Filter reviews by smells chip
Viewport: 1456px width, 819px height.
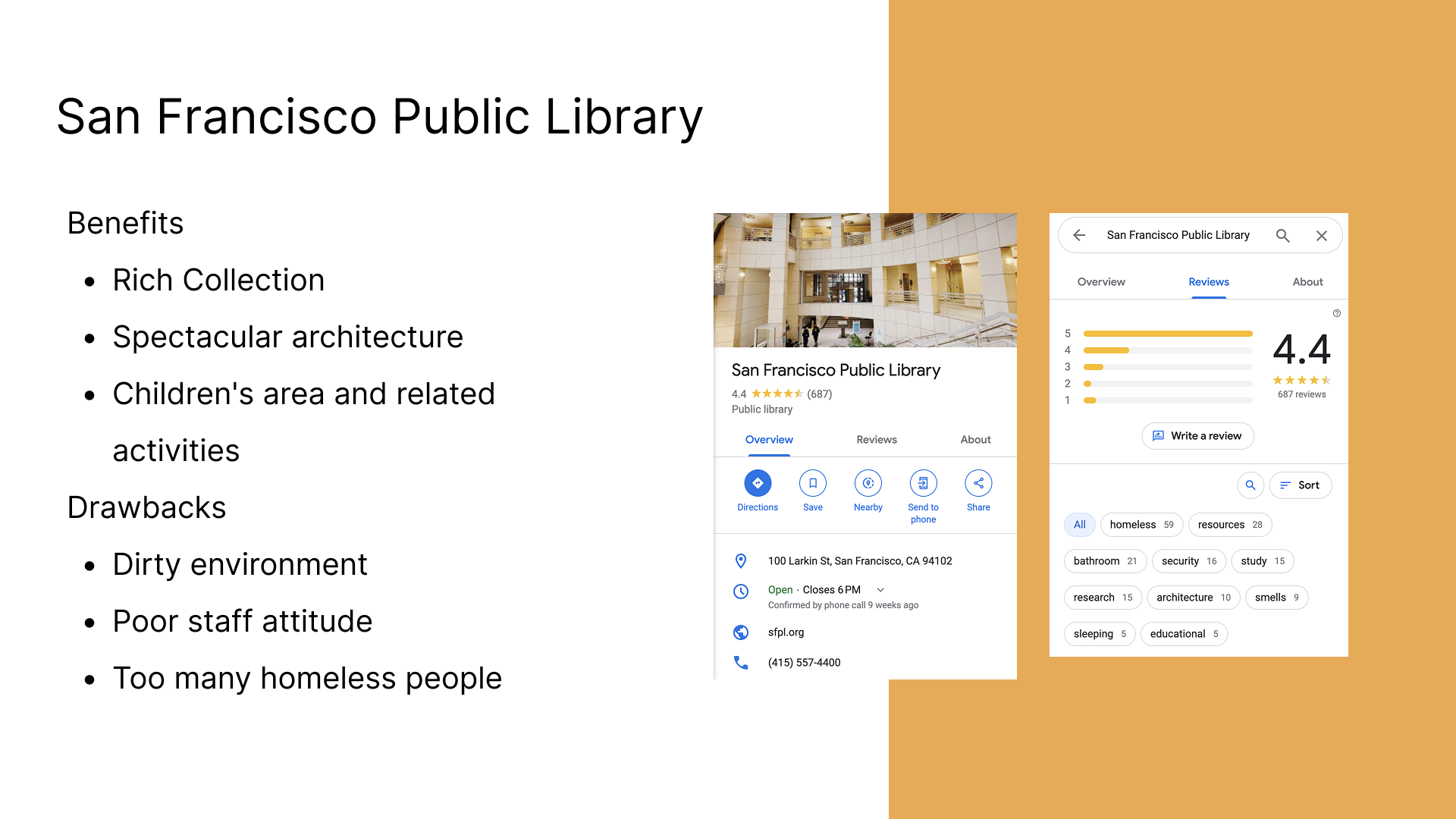(1277, 598)
